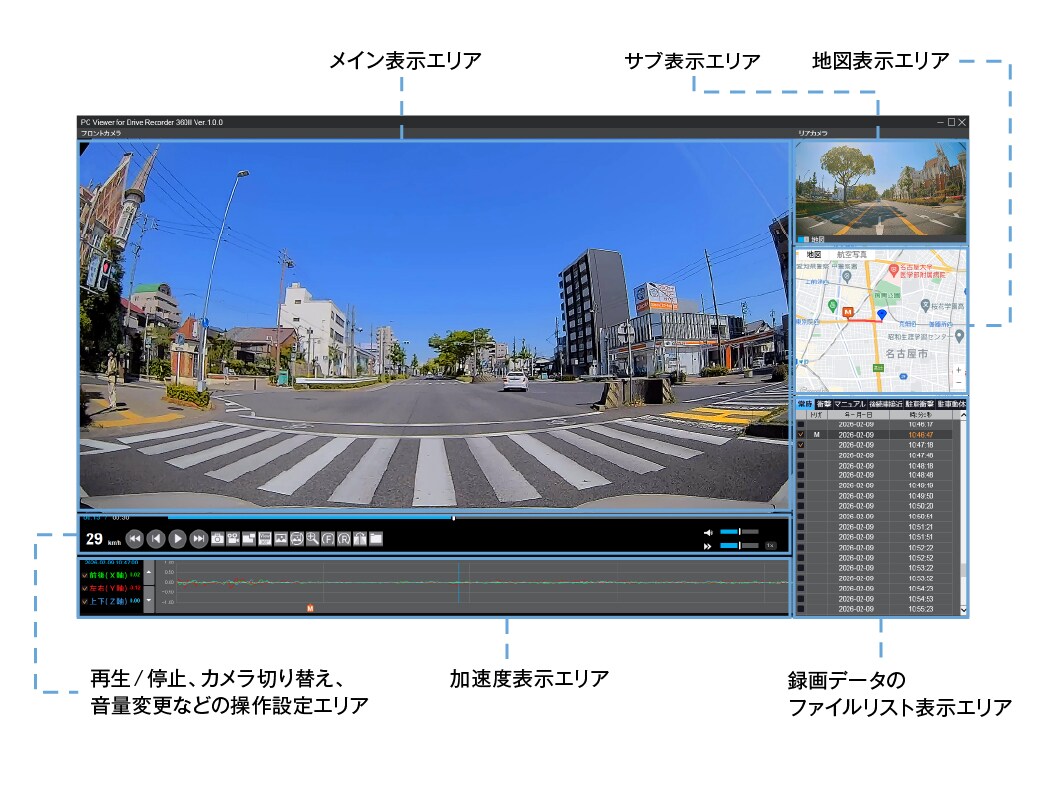Toggle the 前後(X軸) acceleration checkbox
The image size is (1046, 785).
coord(86,576)
